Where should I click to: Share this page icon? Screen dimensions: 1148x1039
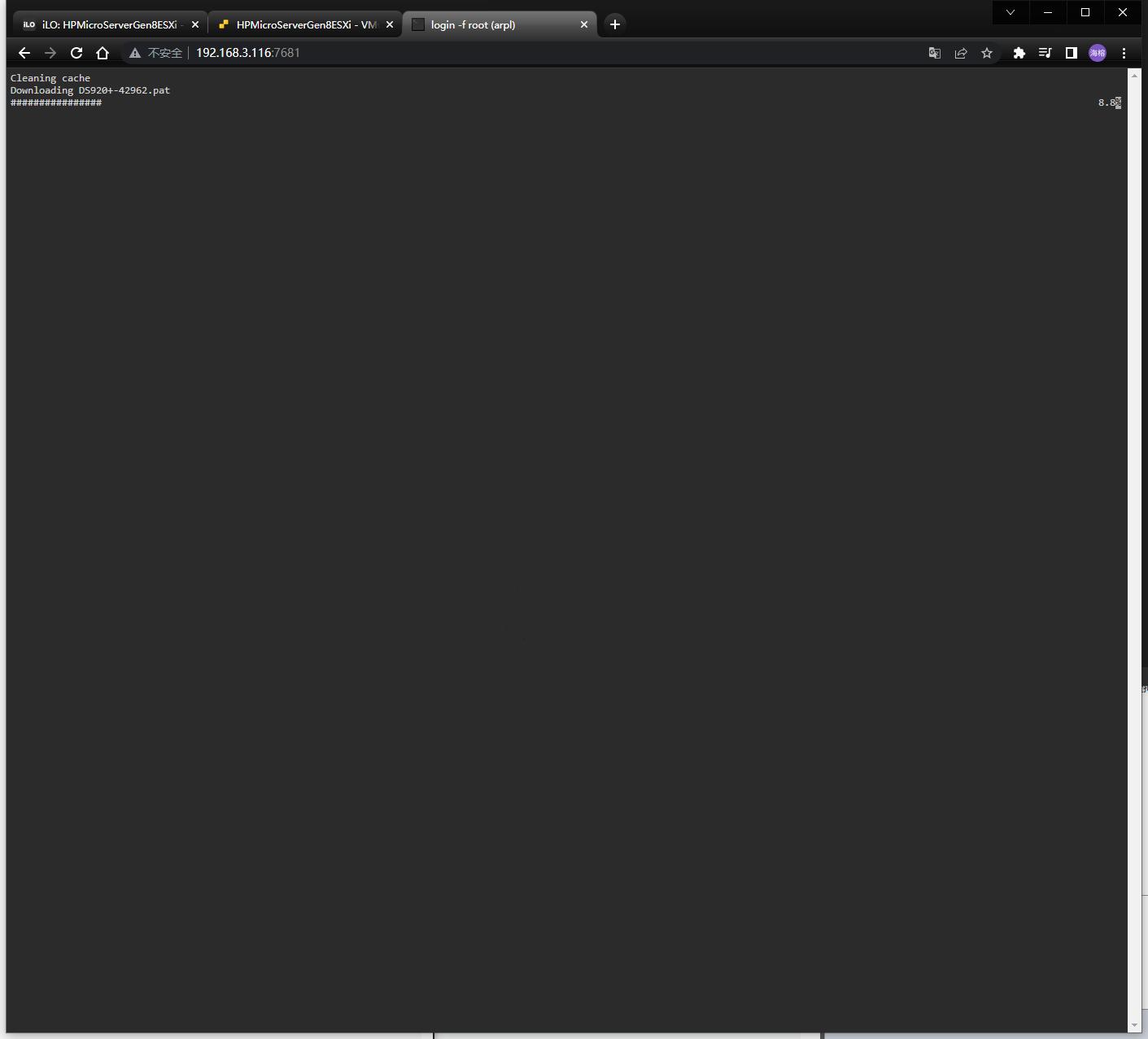click(x=961, y=53)
